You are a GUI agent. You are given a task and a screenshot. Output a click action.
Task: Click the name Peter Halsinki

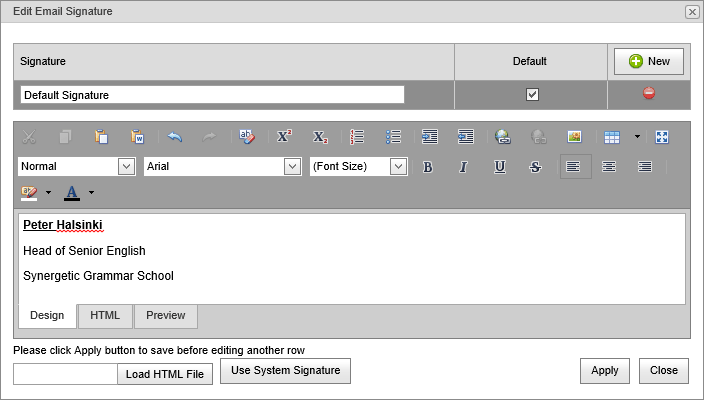(63, 225)
